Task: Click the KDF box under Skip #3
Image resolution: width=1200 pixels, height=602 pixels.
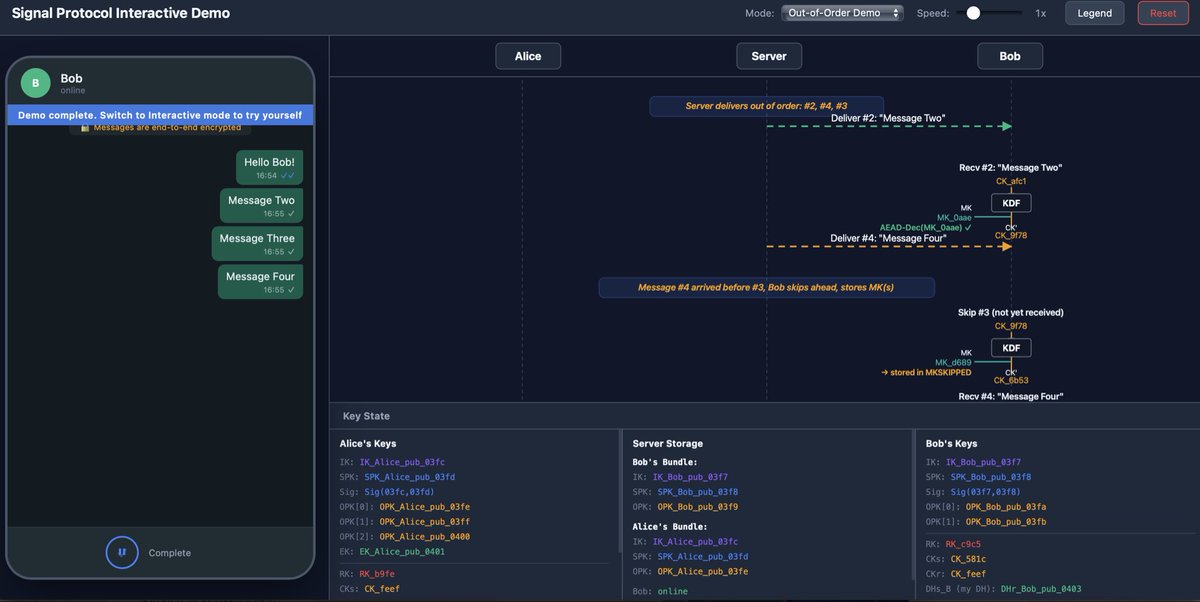Action: click(x=1011, y=348)
